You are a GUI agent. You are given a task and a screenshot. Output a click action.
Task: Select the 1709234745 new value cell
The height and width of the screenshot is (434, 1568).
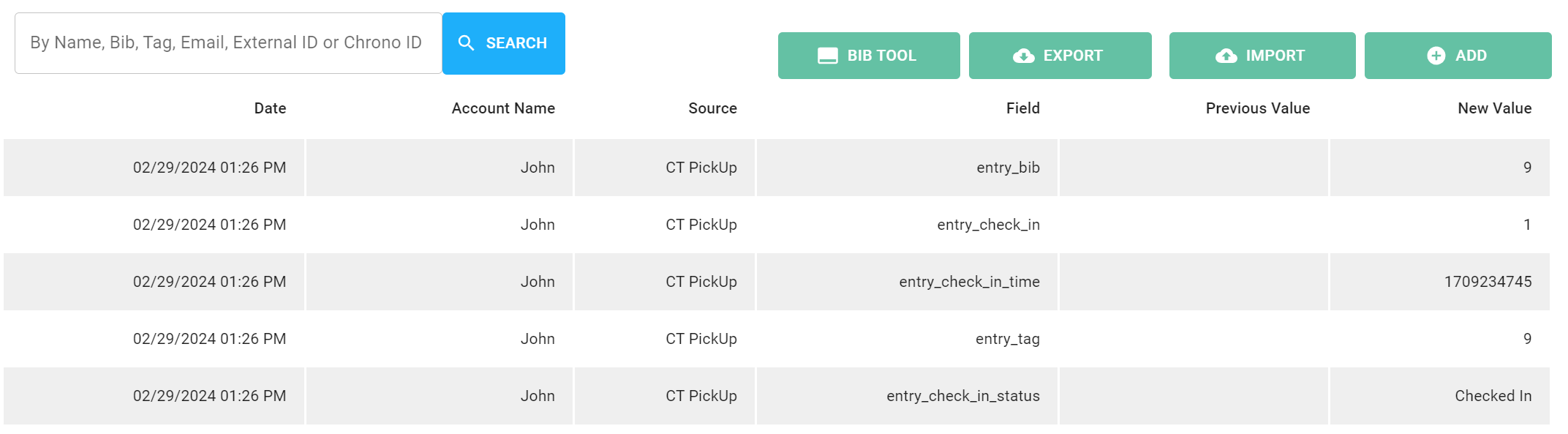click(x=1439, y=282)
